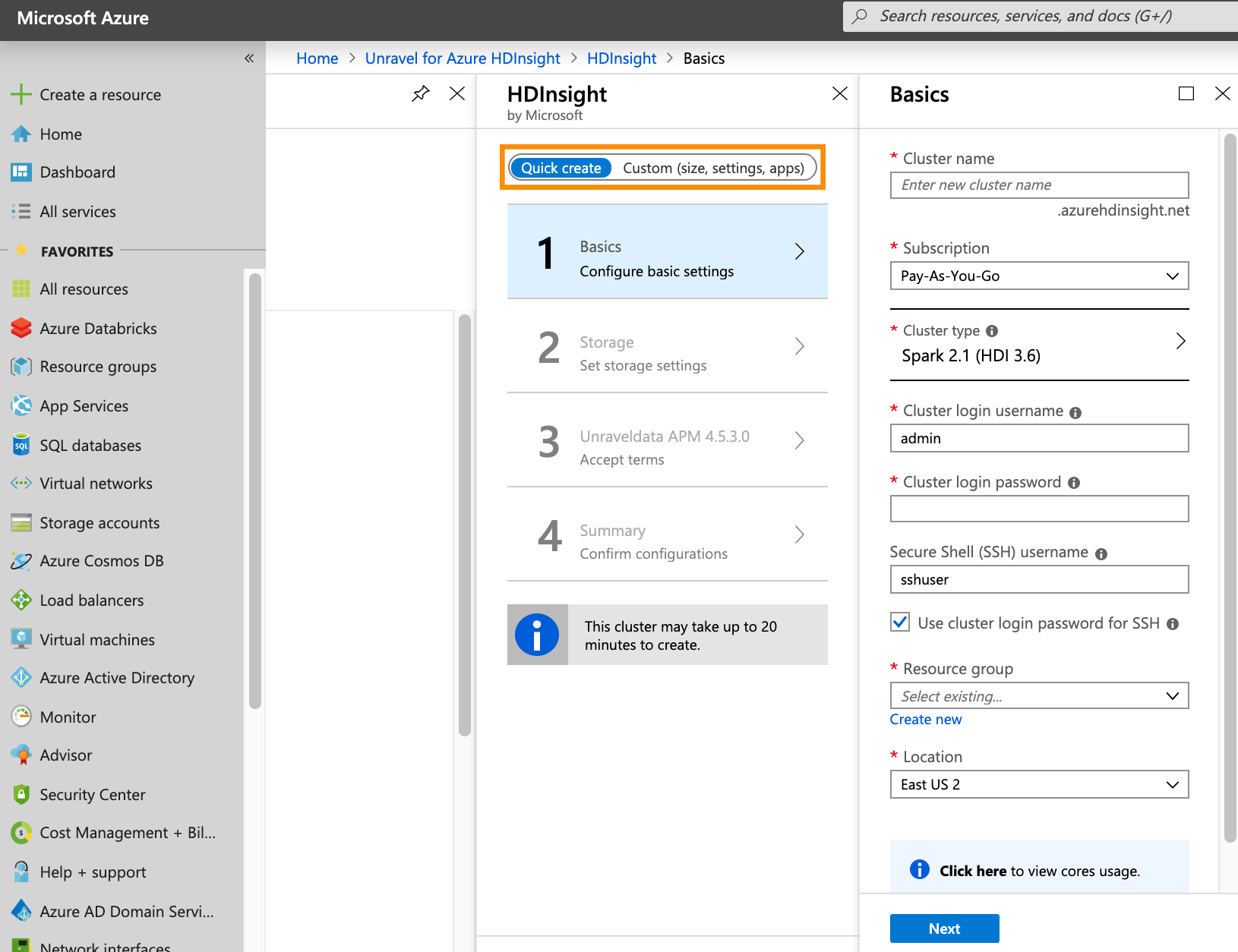The image size is (1238, 952).
Task: Click the SSH username sshuser field
Action: point(1039,579)
